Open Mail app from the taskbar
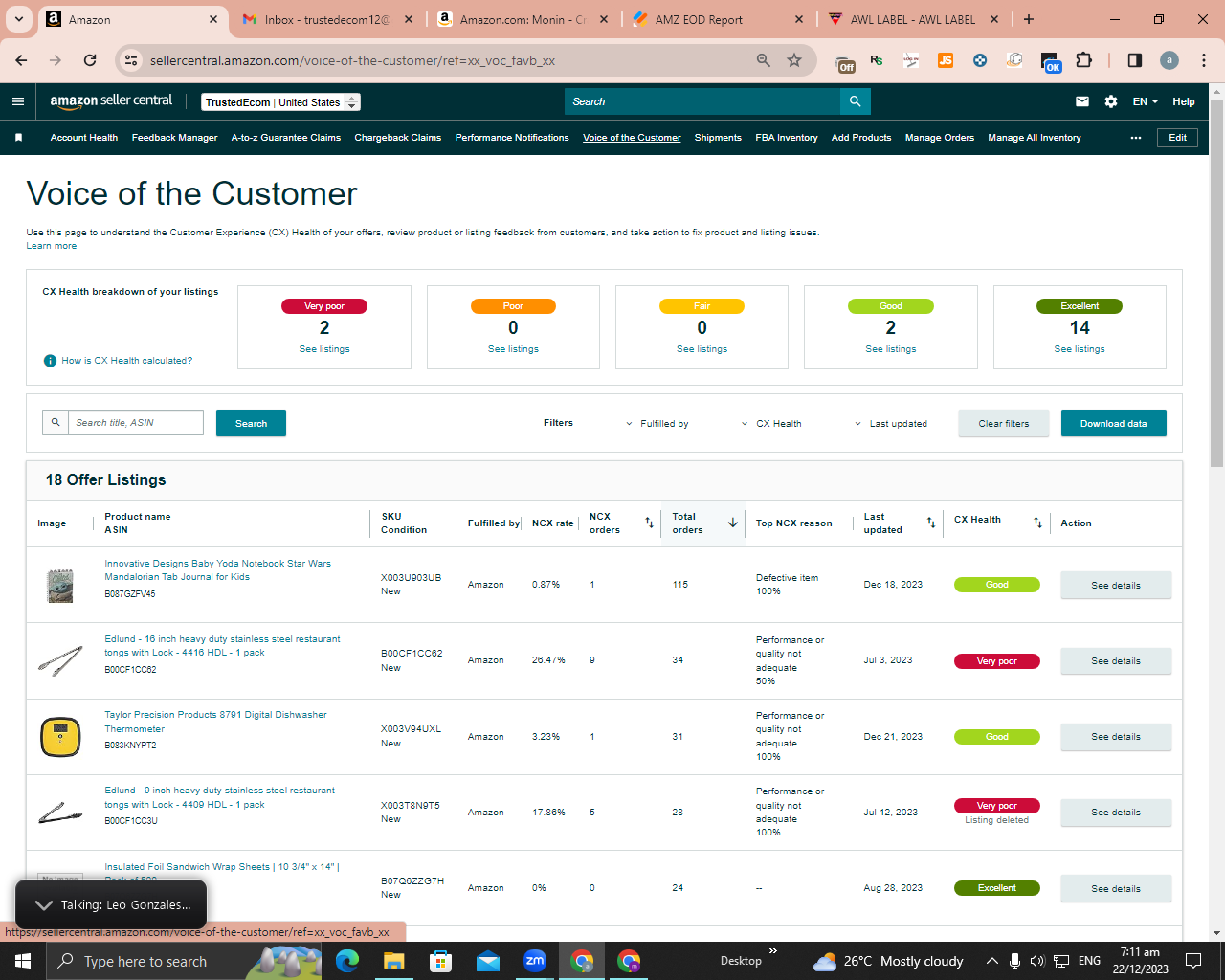The height and width of the screenshot is (980, 1225). (488, 961)
